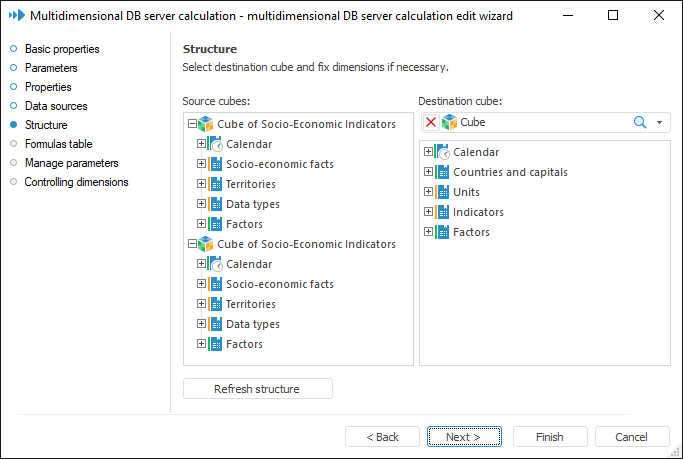Click the < Back button

[382, 437]
